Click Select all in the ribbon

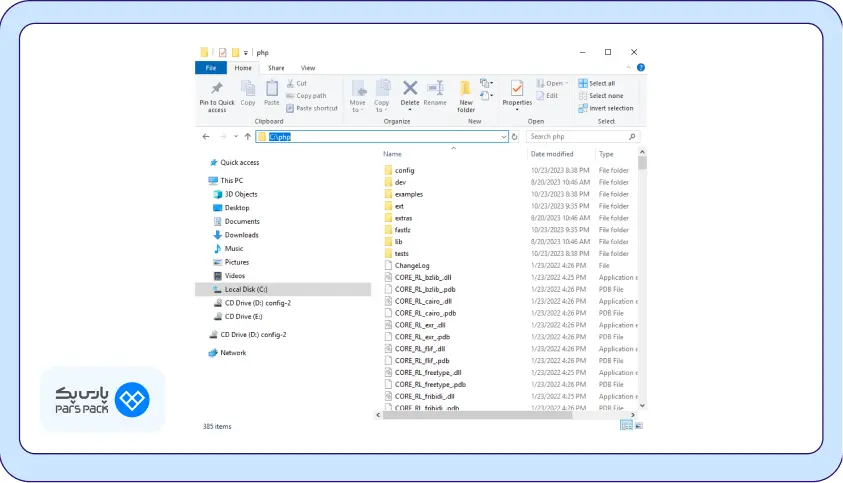tap(597, 83)
